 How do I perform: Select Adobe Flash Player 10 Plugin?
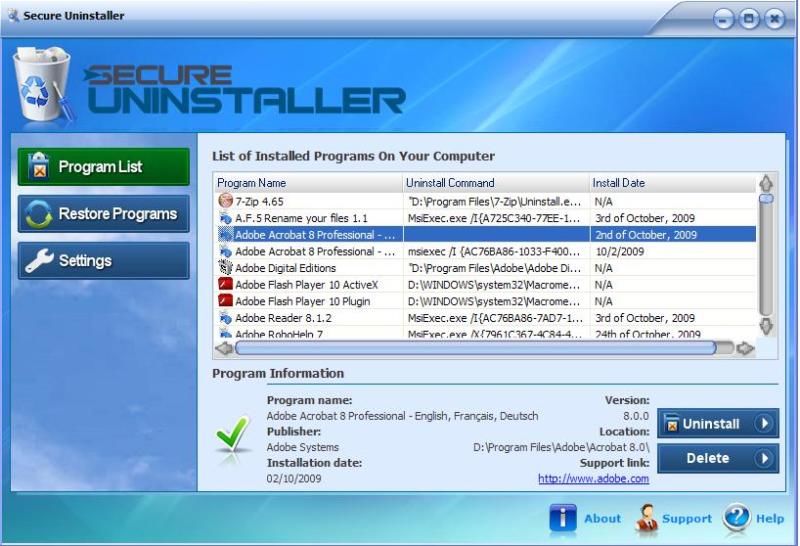click(485, 302)
